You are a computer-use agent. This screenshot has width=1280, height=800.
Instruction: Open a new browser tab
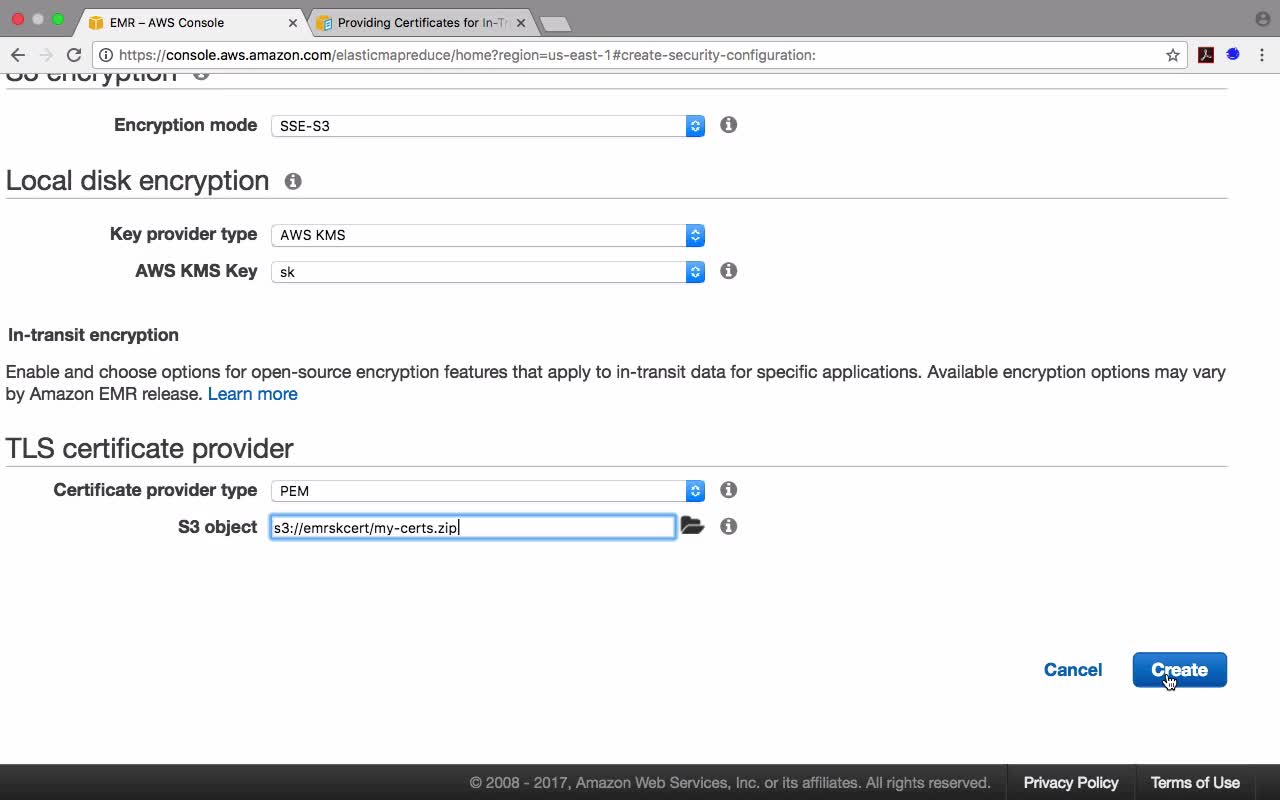pyautogui.click(x=554, y=23)
